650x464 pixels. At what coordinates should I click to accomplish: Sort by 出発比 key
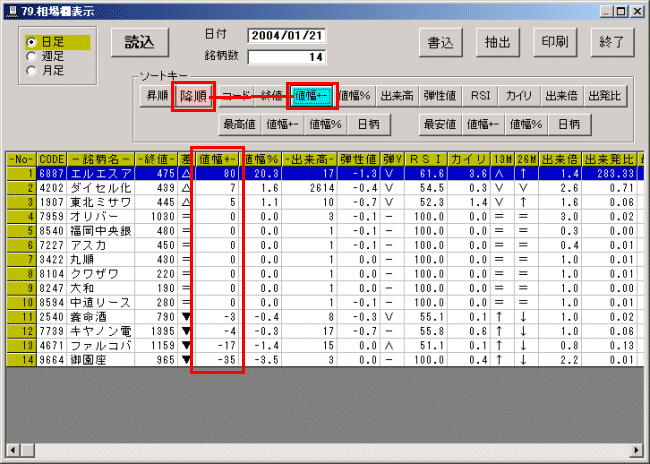[x=605, y=96]
